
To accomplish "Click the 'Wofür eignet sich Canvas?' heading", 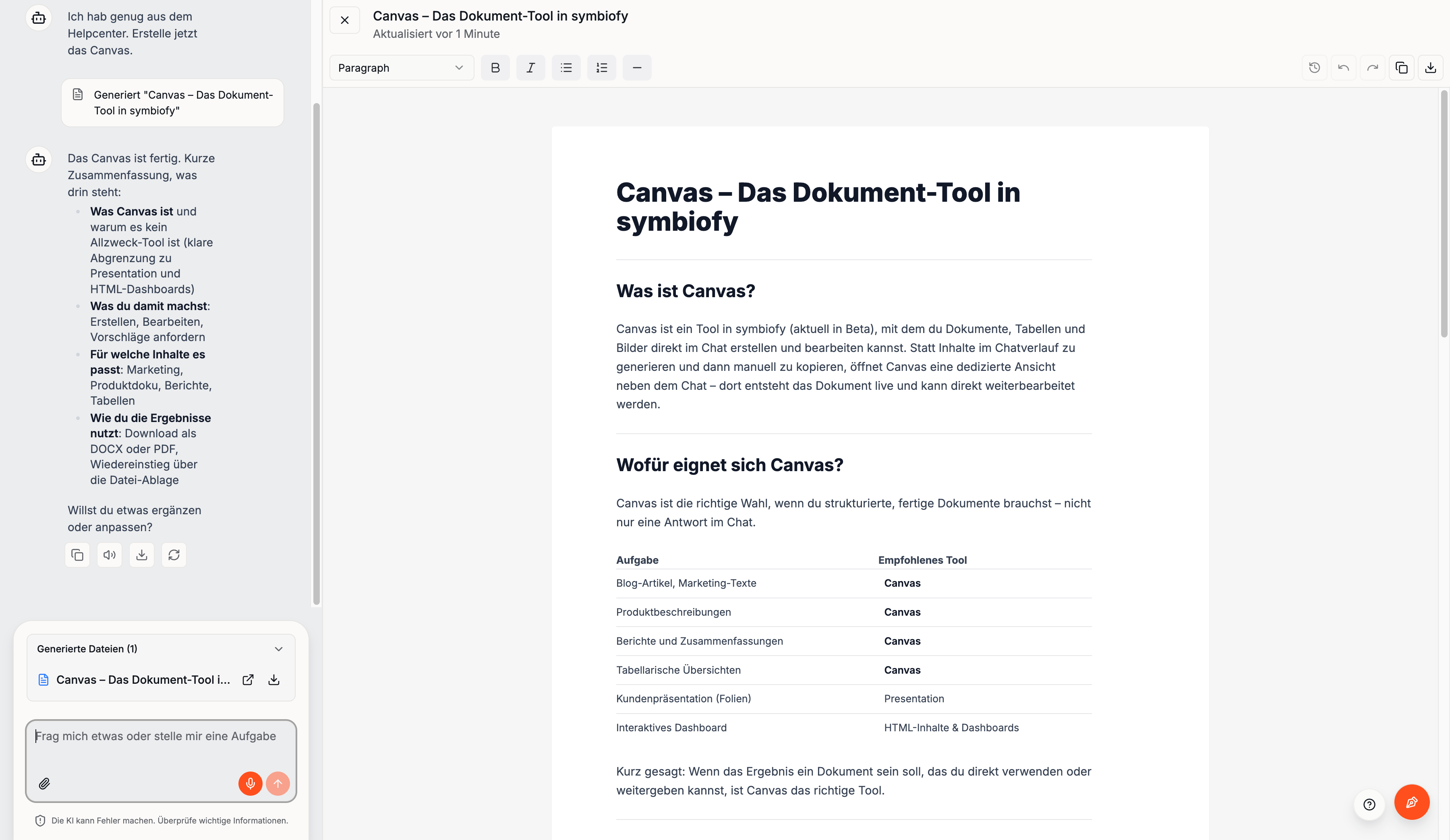I will coord(729,465).
